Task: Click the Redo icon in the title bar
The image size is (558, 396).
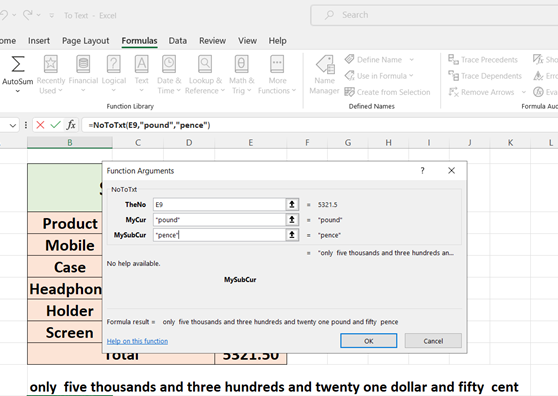Action: tap(28, 15)
